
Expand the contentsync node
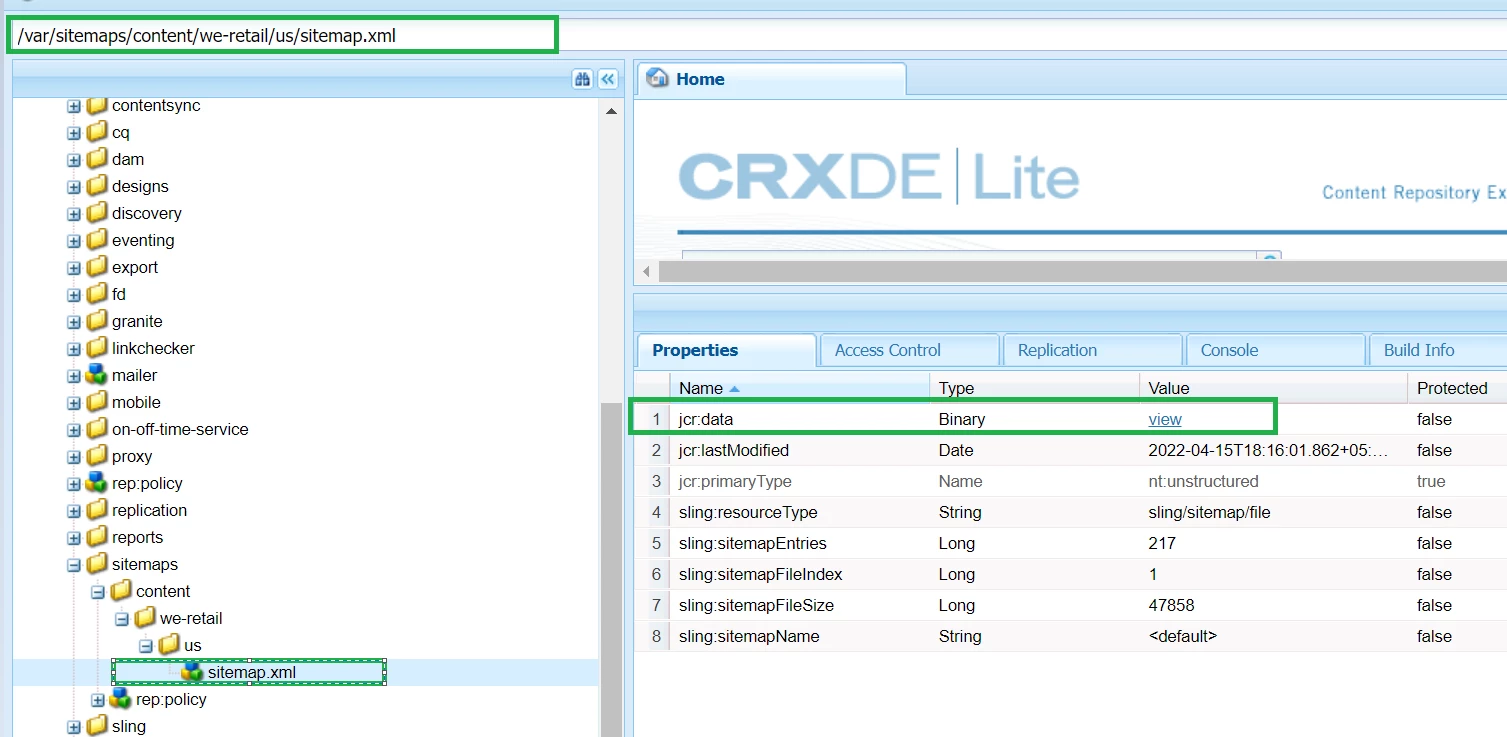coord(74,106)
